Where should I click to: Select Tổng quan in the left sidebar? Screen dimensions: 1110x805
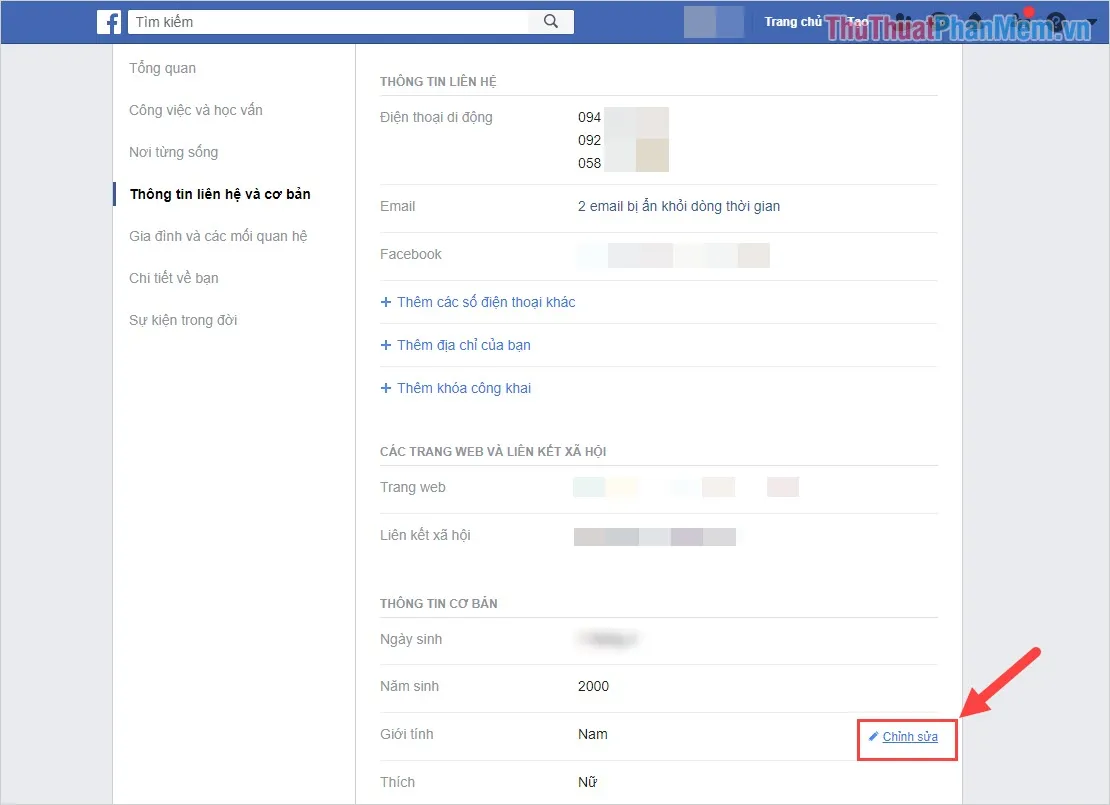(163, 68)
